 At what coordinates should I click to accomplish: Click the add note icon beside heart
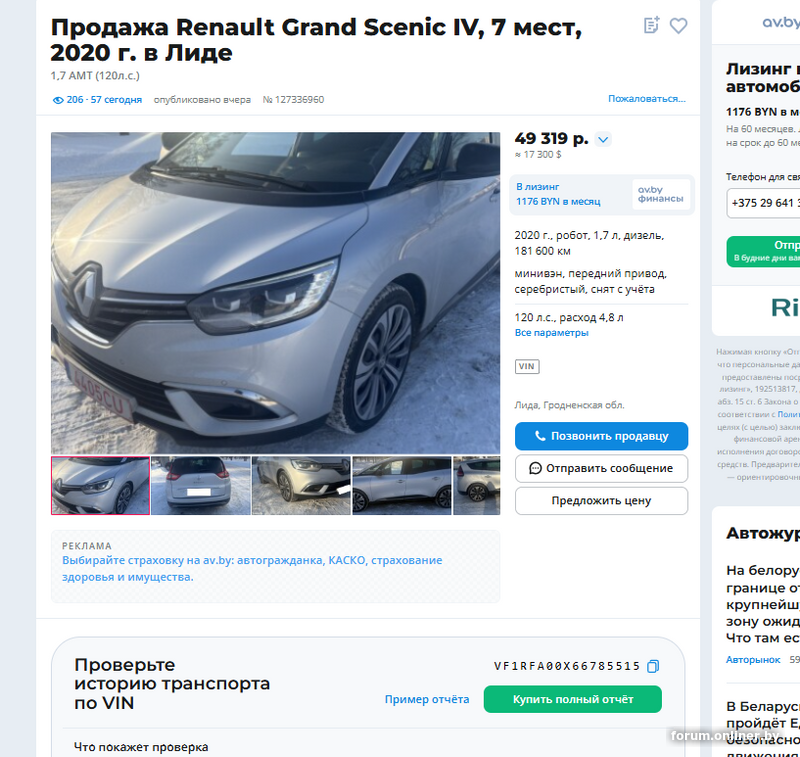pyautogui.click(x=652, y=25)
